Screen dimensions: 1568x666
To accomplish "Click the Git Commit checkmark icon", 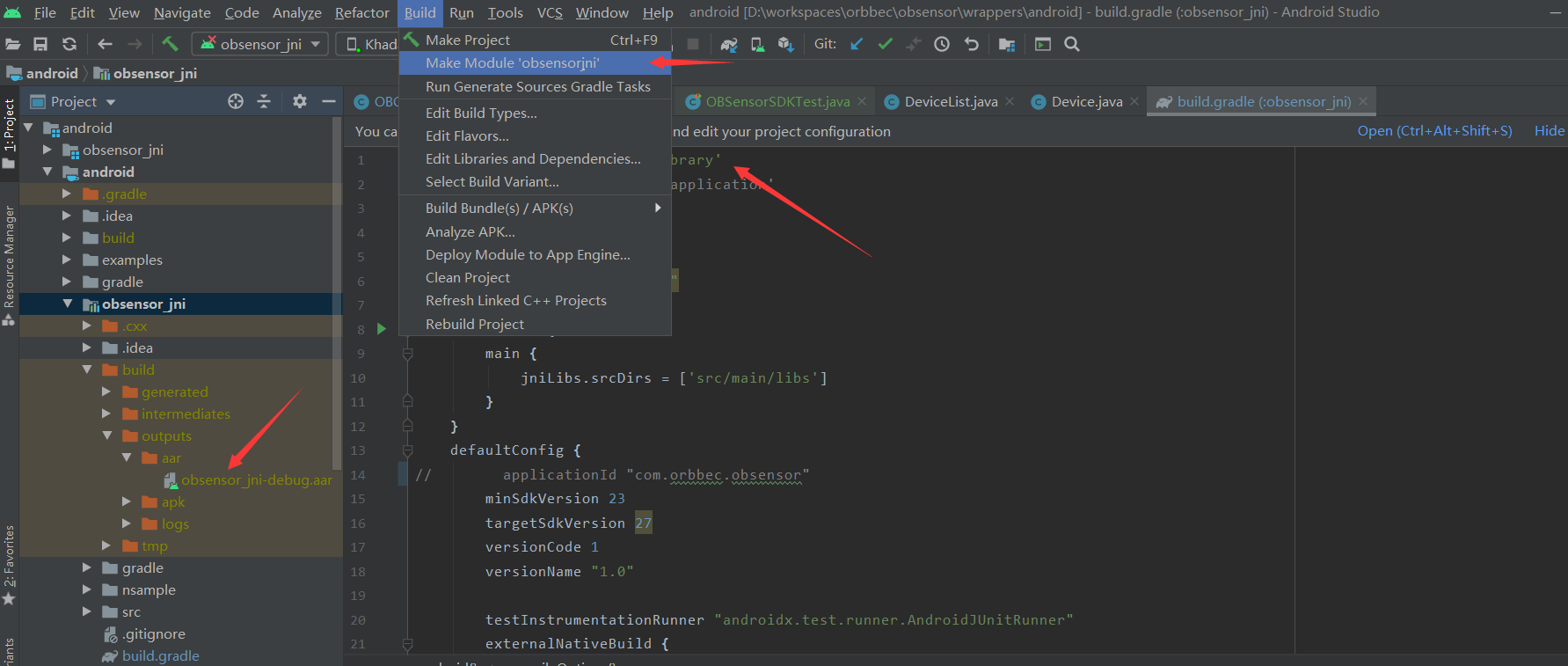I will 885,44.
